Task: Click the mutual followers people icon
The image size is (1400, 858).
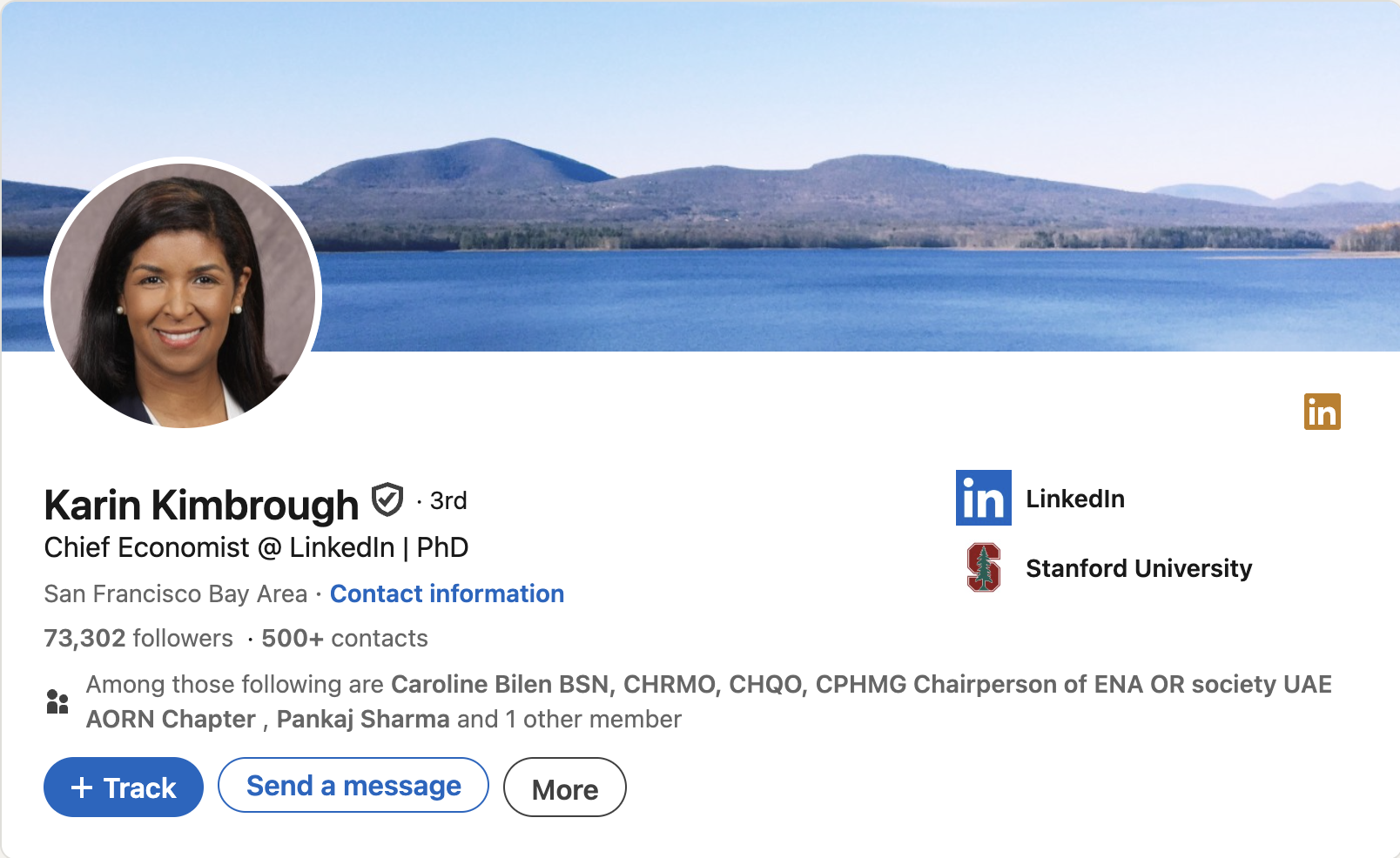Action: (x=57, y=701)
